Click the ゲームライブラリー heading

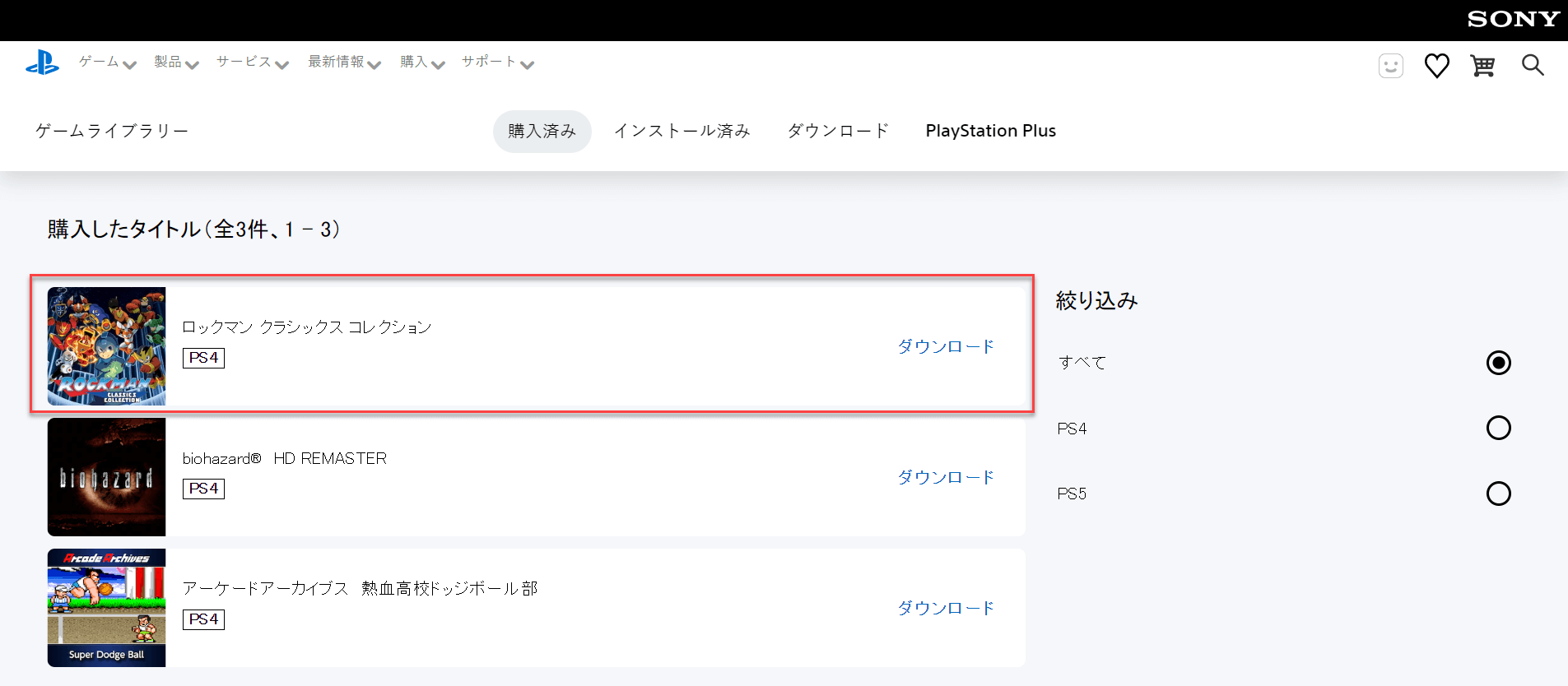click(112, 132)
